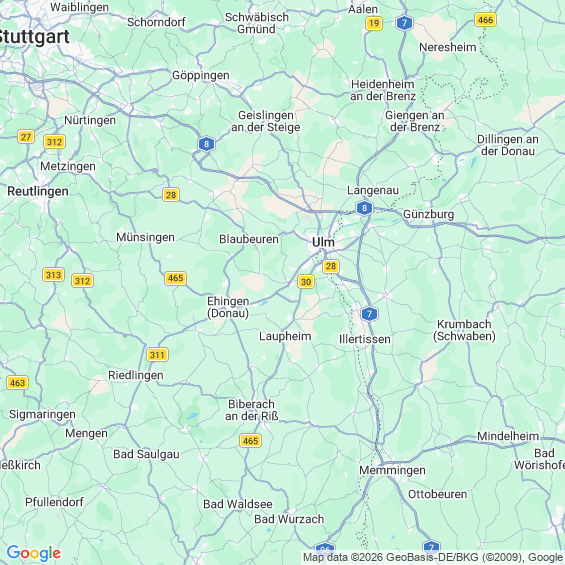Select the Memmingen town label

point(392,470)
